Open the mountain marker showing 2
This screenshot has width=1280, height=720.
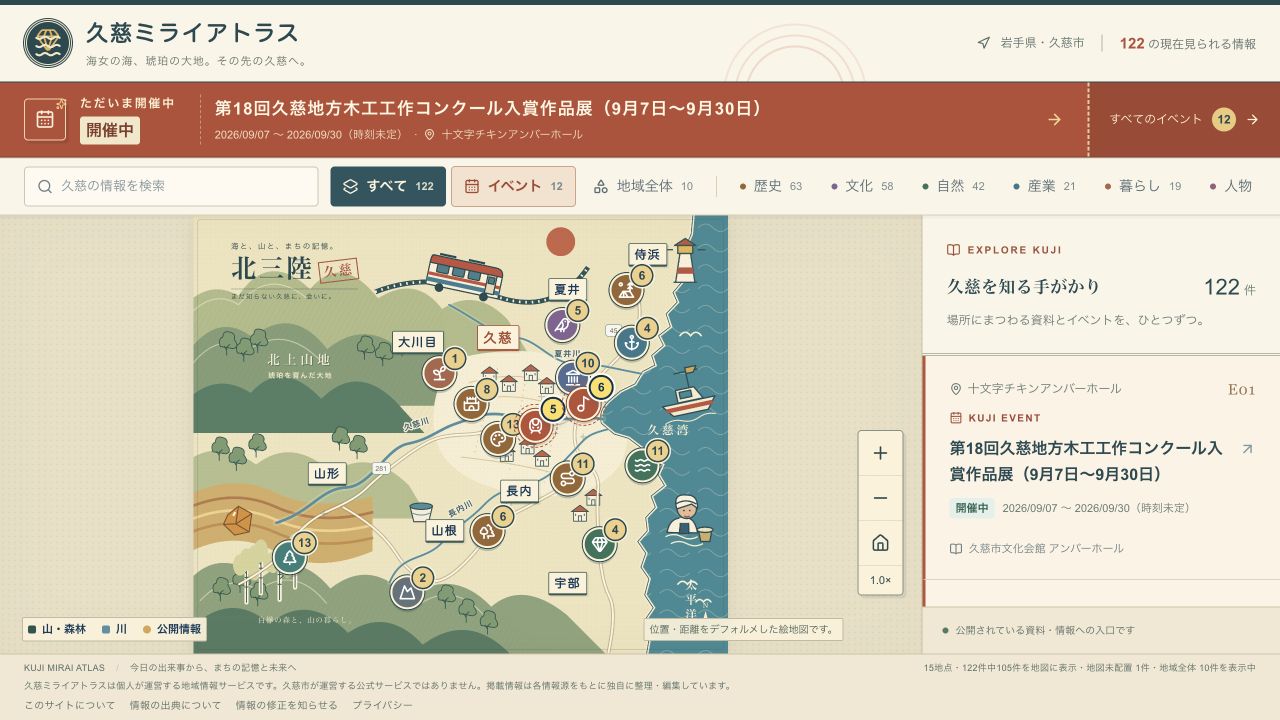tap(407, 592)
